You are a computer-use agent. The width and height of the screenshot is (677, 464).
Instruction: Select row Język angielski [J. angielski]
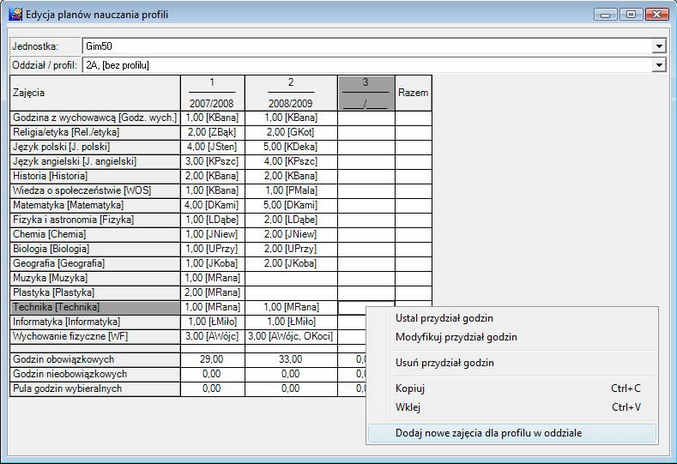tap(95, 162)
